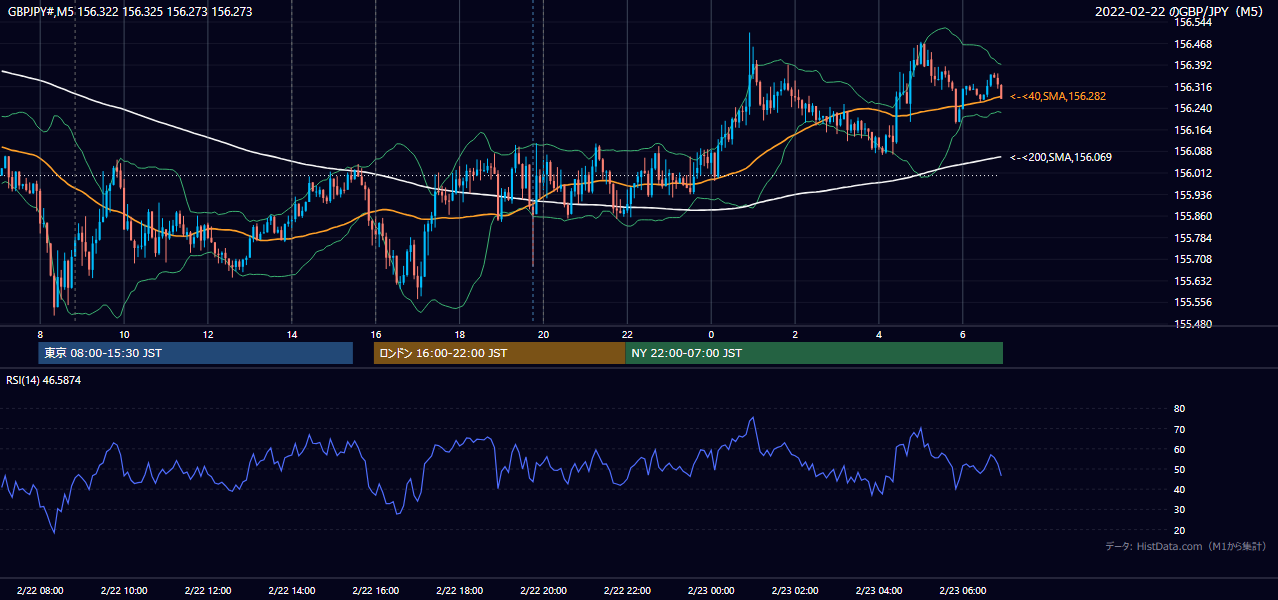Click bottom time label 2/22 16:00
This screenshot has height=600, width=1278.
click(x=375, y=591)
